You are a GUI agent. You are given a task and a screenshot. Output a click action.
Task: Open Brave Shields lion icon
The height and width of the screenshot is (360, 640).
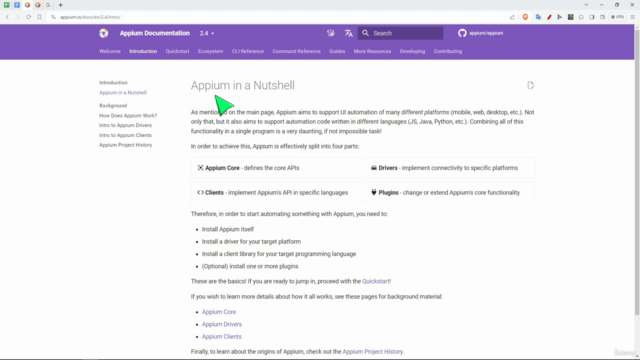(x=525, y=17)
